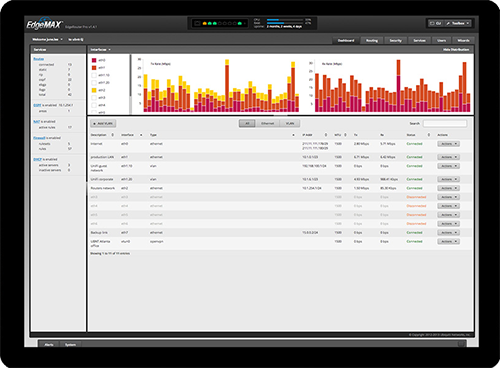
Task: Click the 'Backup link' description cell
Action: (x=99, y=233)
